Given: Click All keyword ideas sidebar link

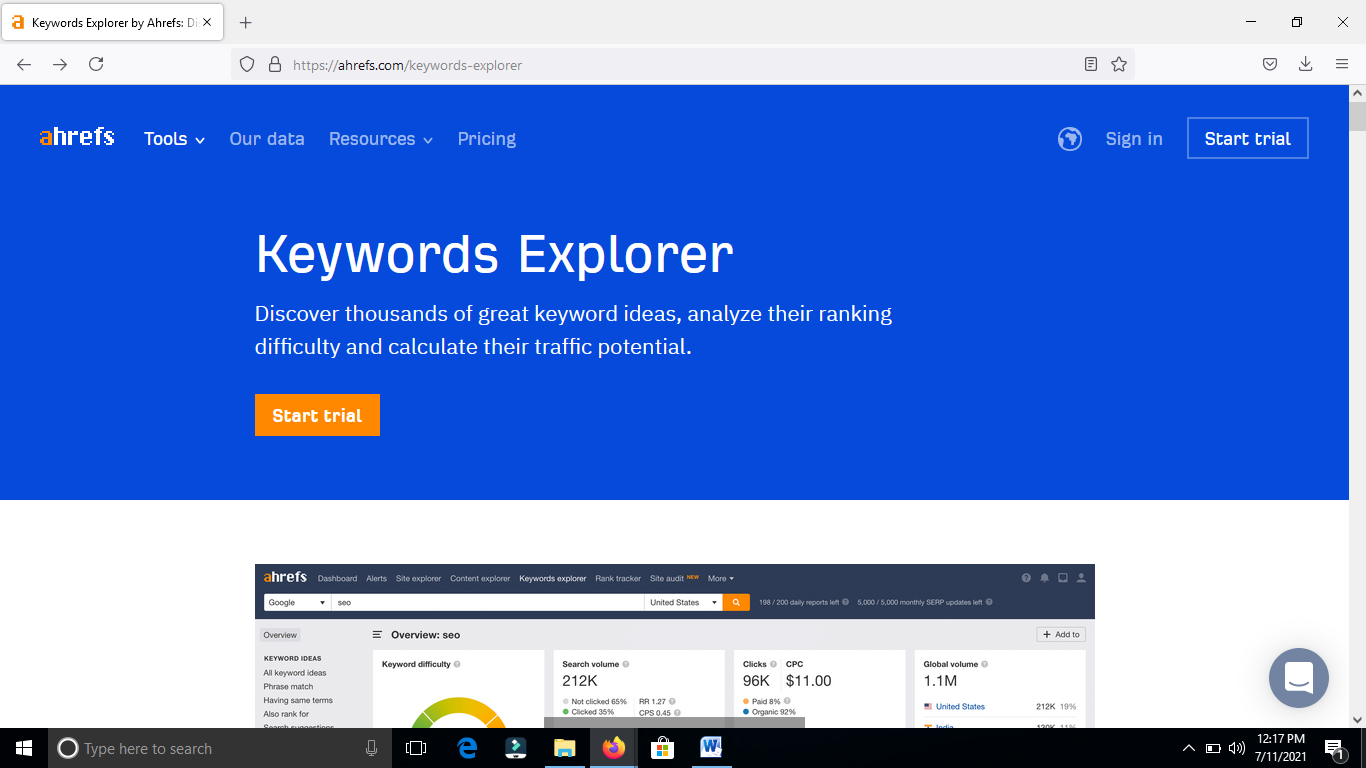Looking at the screenshot, I should (x=295, y=673).
